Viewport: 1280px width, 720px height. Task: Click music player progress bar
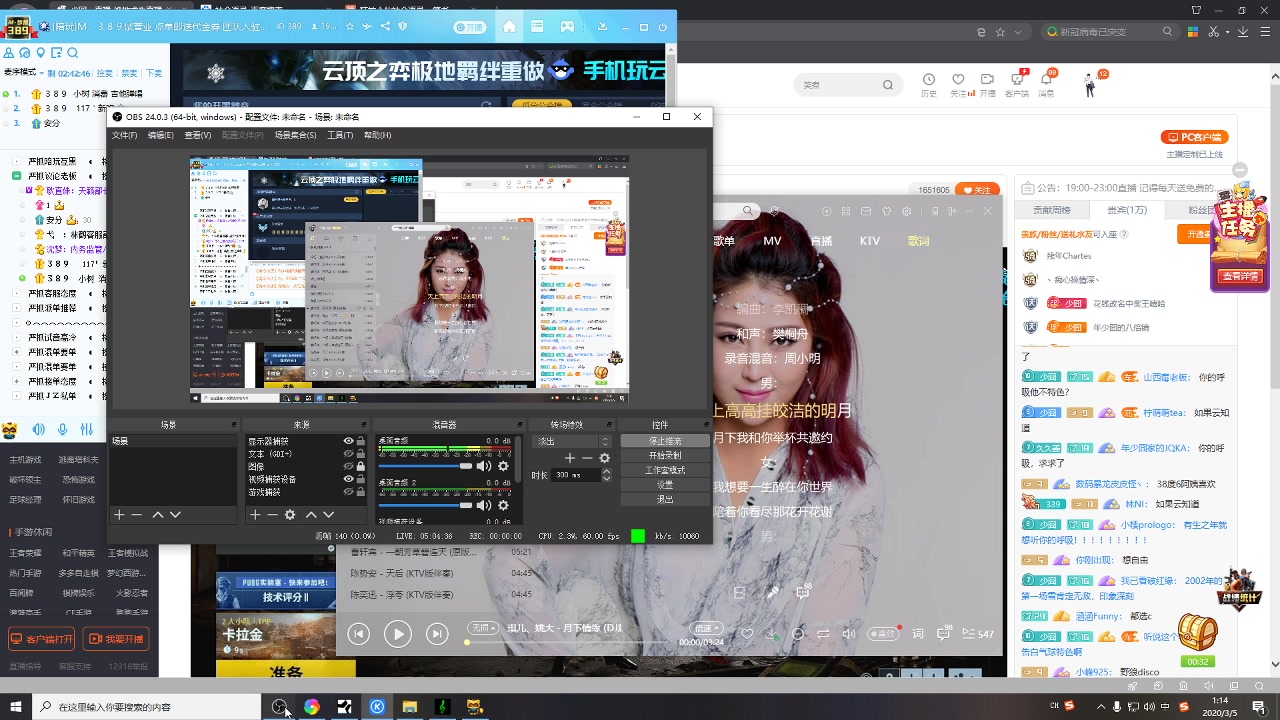tap(565, 642)
